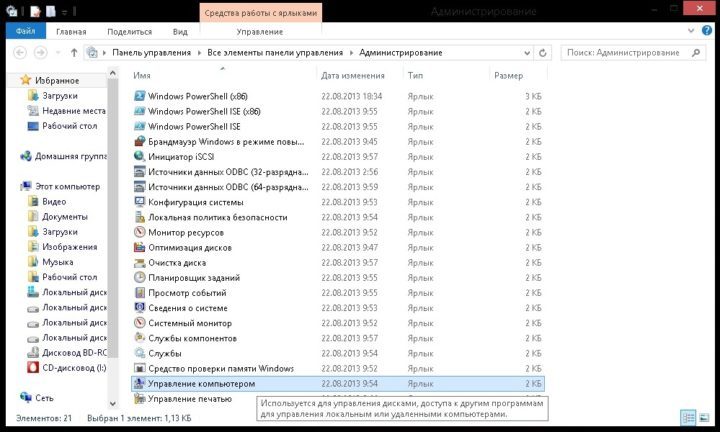The image size is (720, 432).
Task: Click Все элементы панели управления breadcrumb
Action: pyautogui.click(x=275, y=53)
